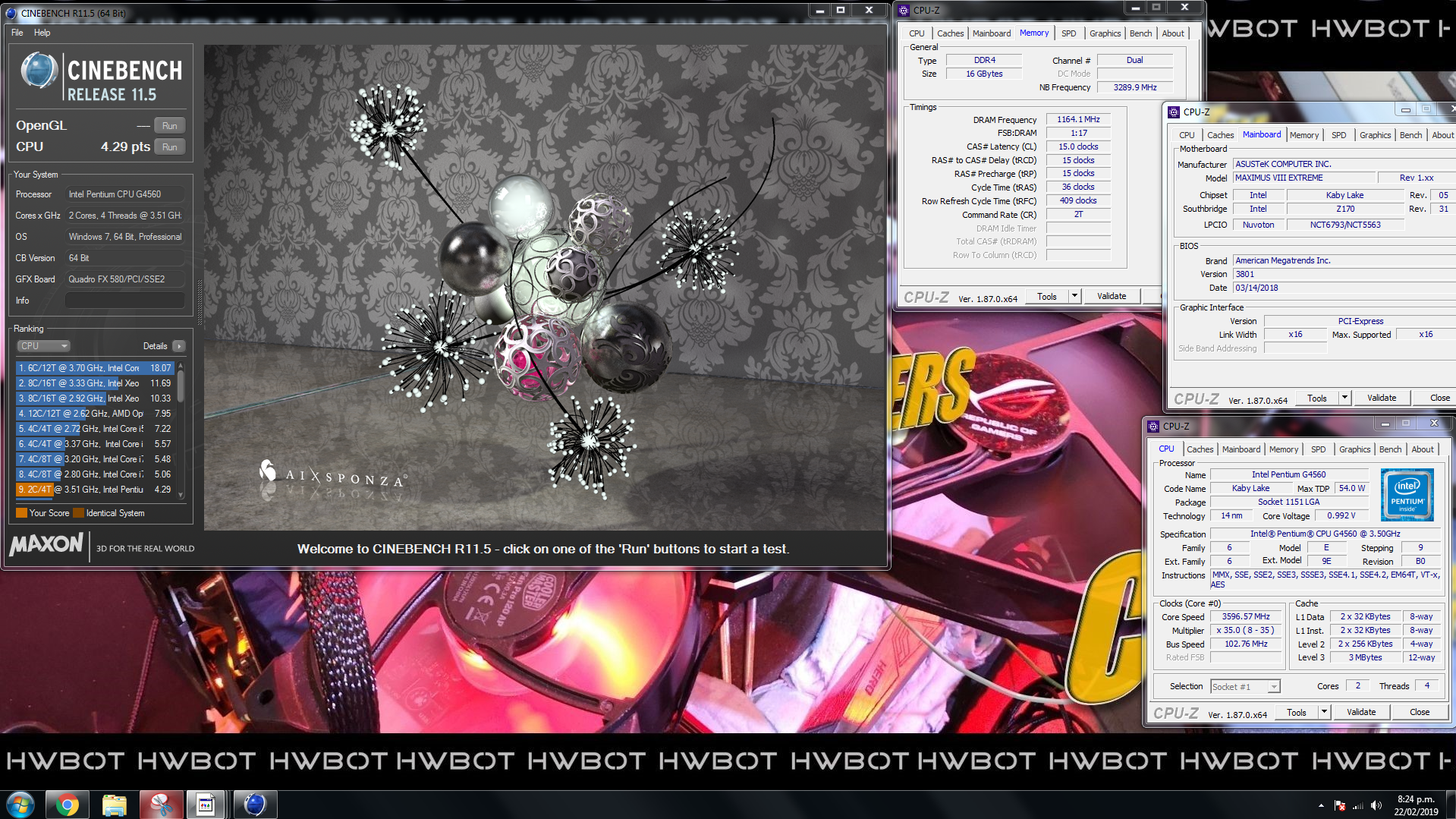Open the CPU ranking type dropdown
Viewport: 1456px width, 819px height.
click(x=43, y=346)
